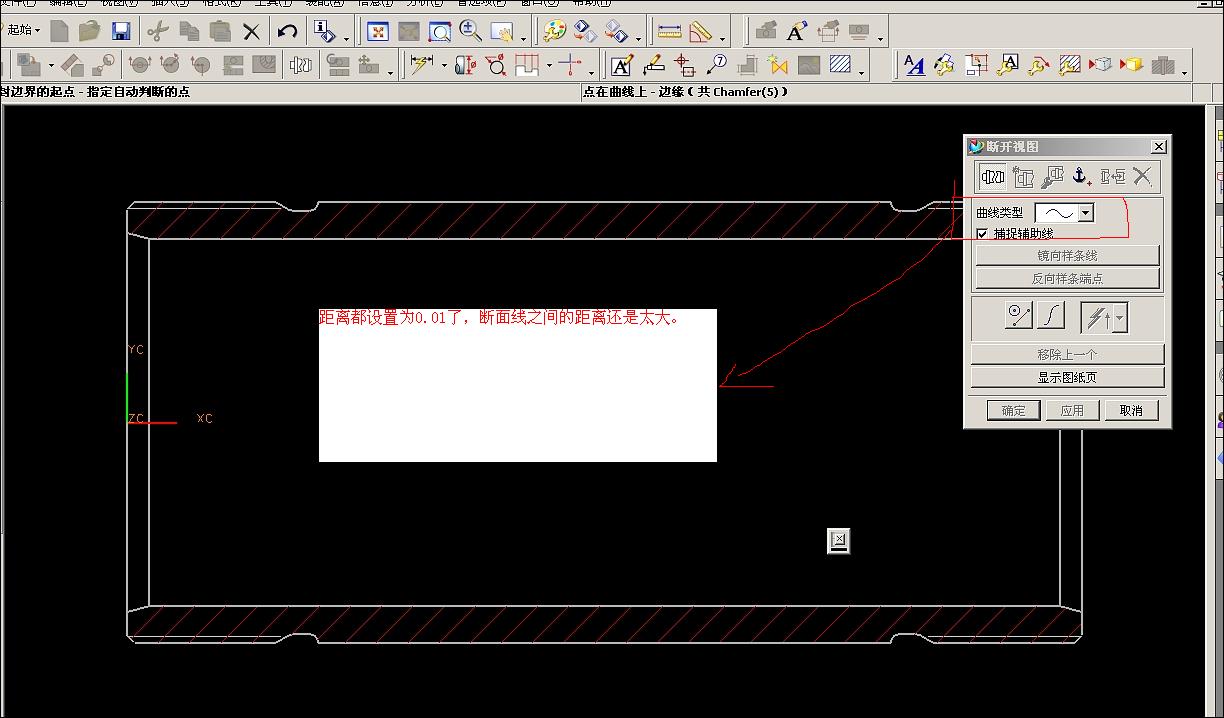Image resolution: width=1224 pixels, height=718 pixels.
Task: Expand the information toolbar options arrow
Action: (346, 39)
